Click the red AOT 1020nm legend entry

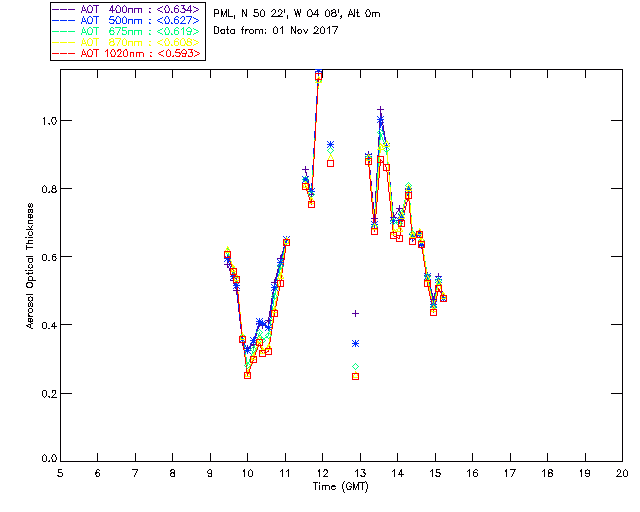point(140,52)
